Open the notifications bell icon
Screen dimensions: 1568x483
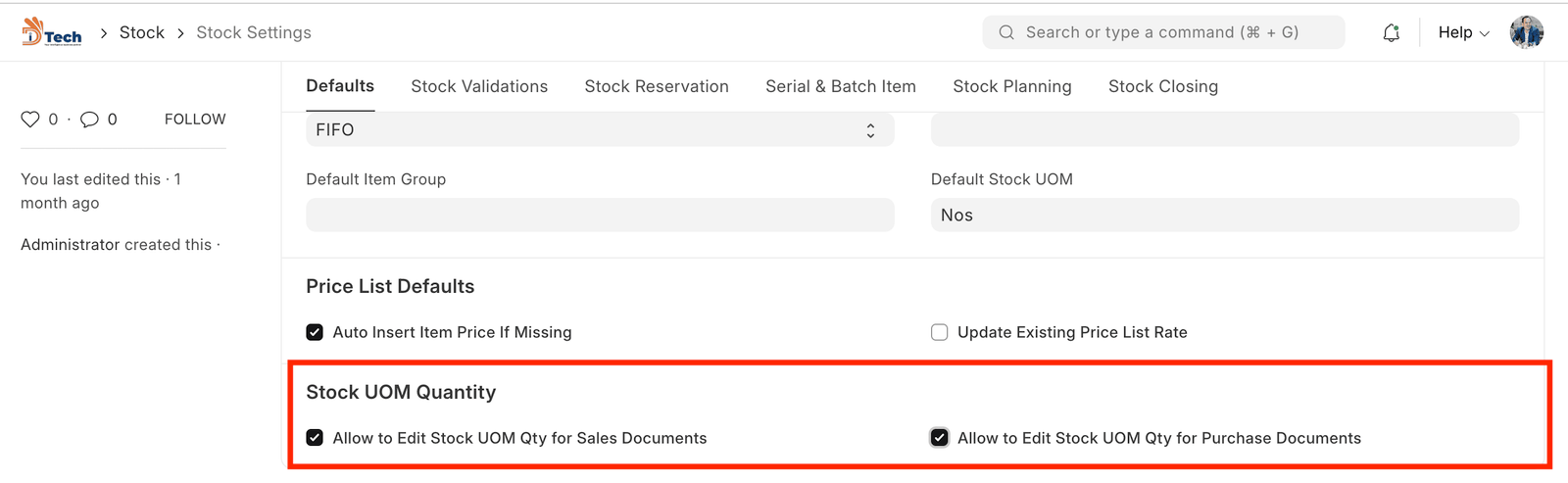1391,33
